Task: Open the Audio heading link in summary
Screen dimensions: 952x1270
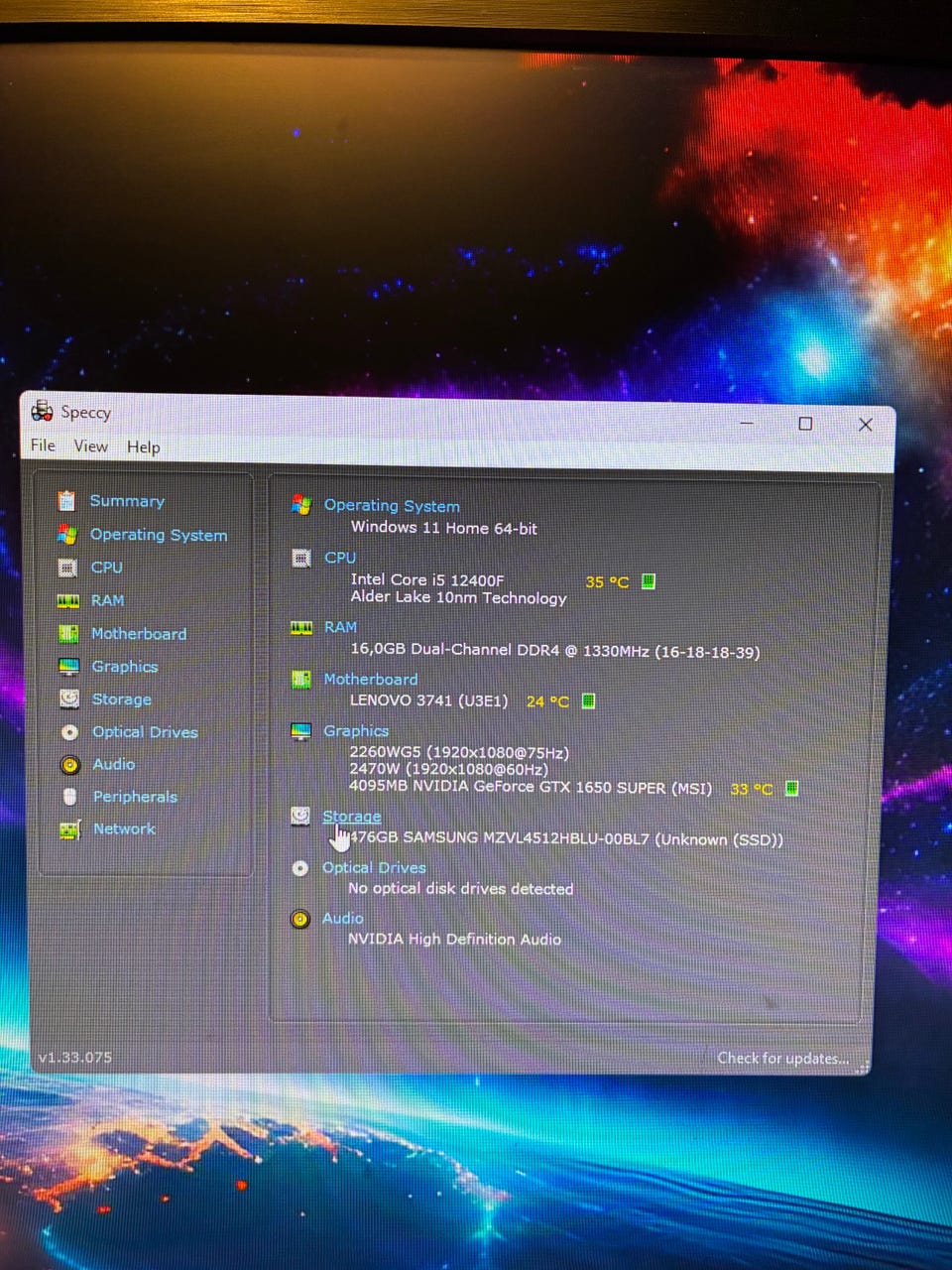Action: 342,919
